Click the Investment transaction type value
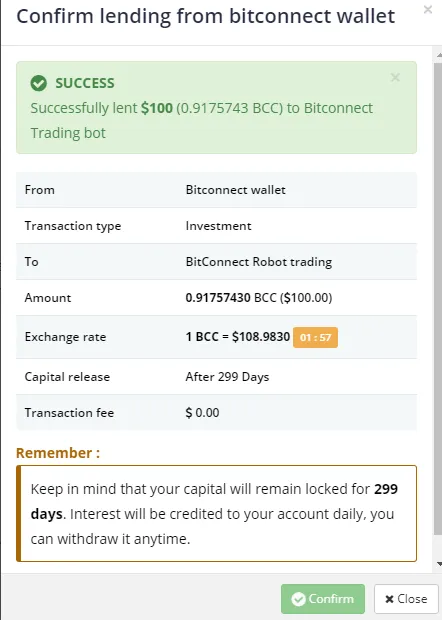This screenshot has height=620, width=442. tap(218, 226)
